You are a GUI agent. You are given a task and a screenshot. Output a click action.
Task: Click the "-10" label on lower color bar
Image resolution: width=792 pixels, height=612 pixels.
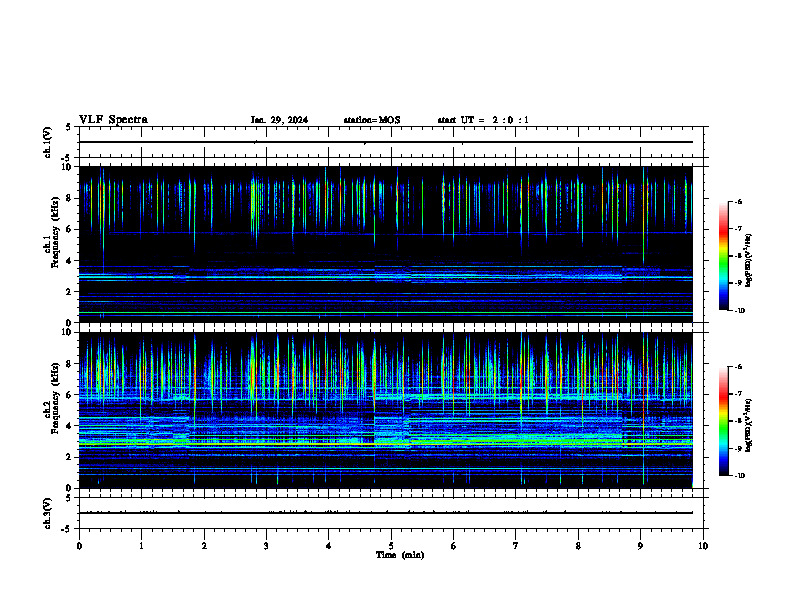[739, 476]
